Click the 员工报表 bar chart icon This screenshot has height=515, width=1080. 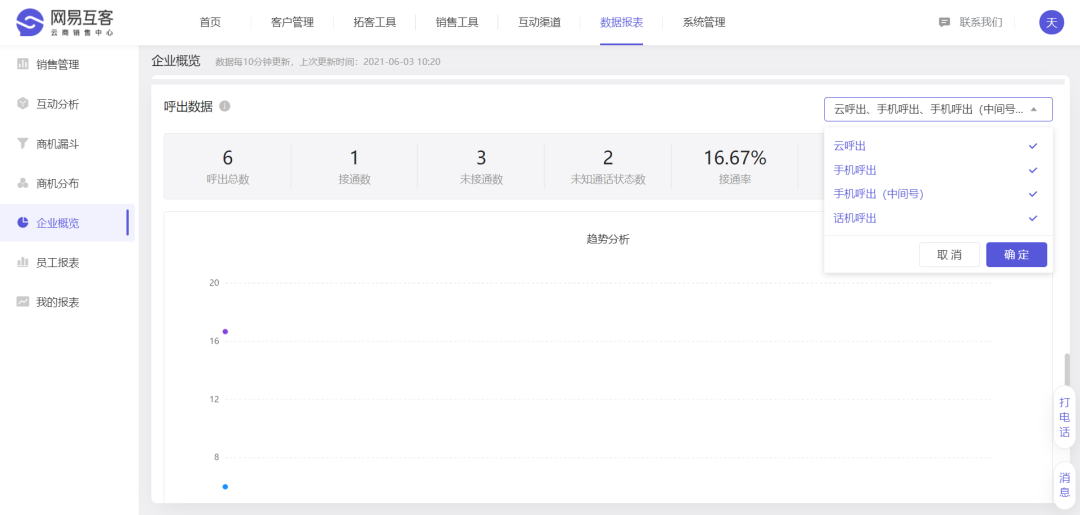[23, 263]
